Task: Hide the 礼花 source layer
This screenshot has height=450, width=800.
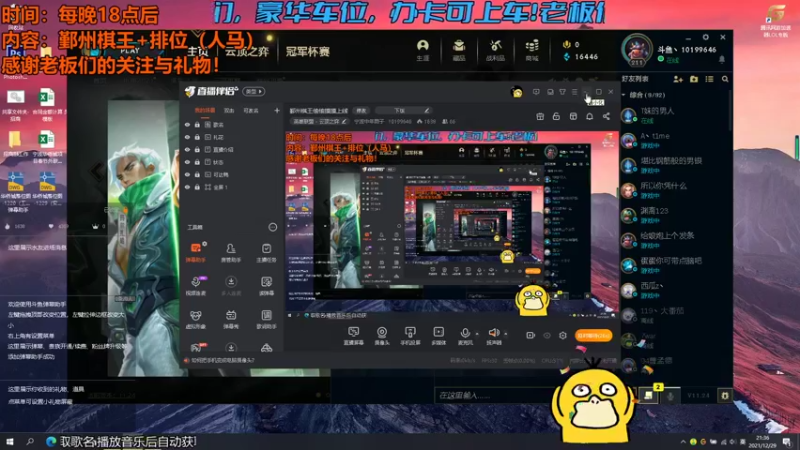Action: (x=187, y=137)
